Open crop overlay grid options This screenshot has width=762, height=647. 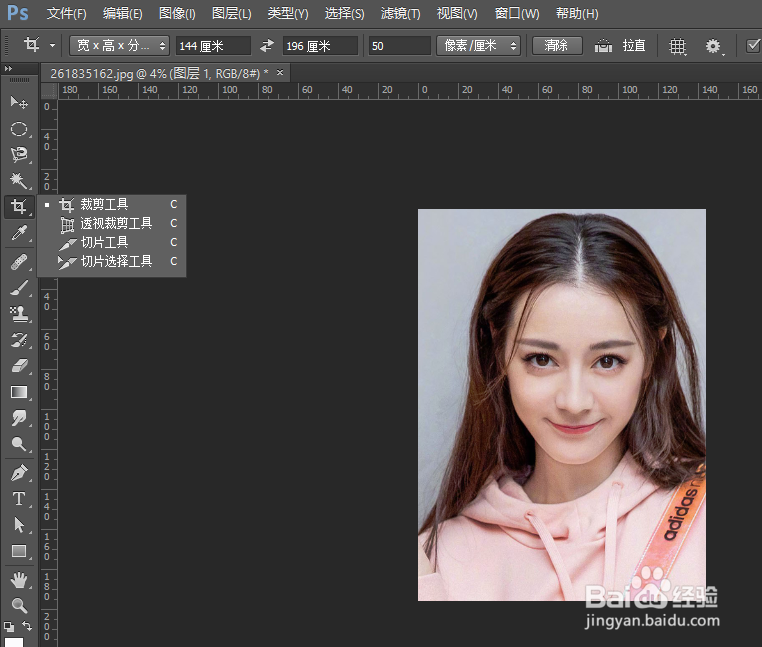[x=677, y=46]
